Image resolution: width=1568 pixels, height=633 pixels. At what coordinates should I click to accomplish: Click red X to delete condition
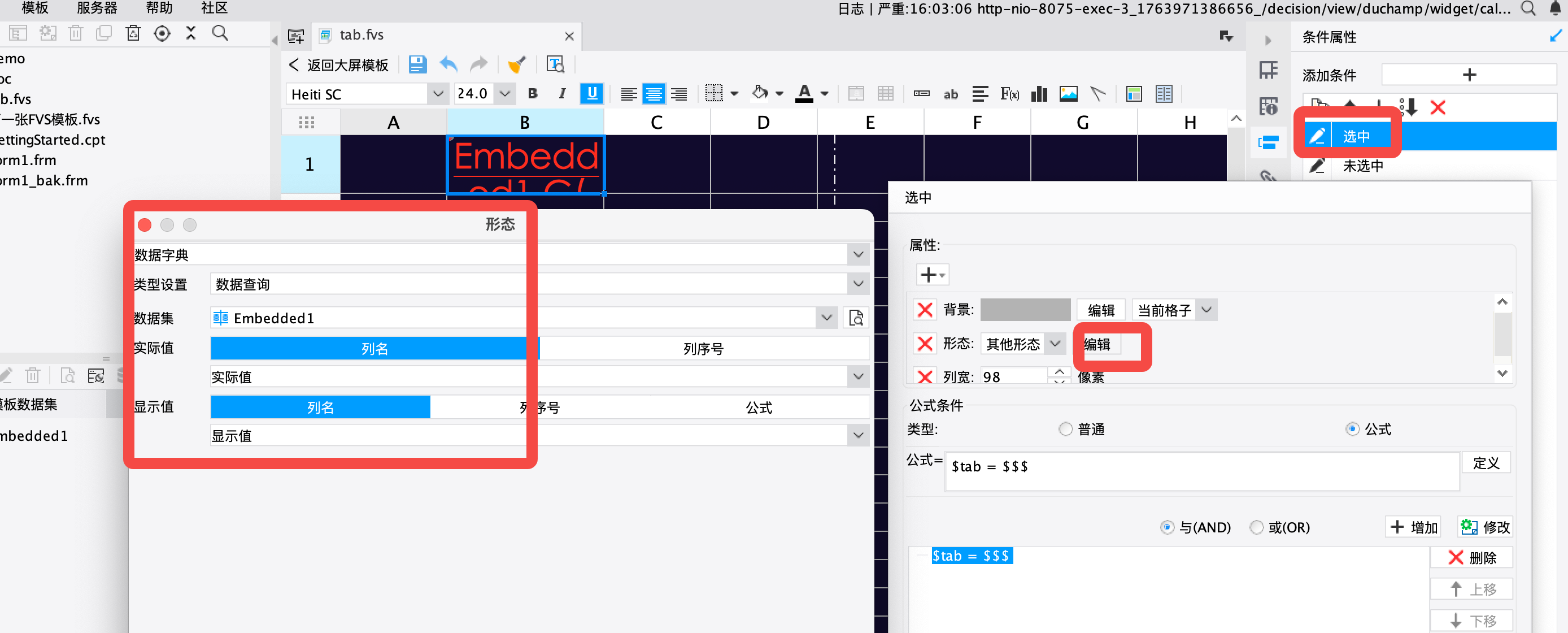[1438, 108]
